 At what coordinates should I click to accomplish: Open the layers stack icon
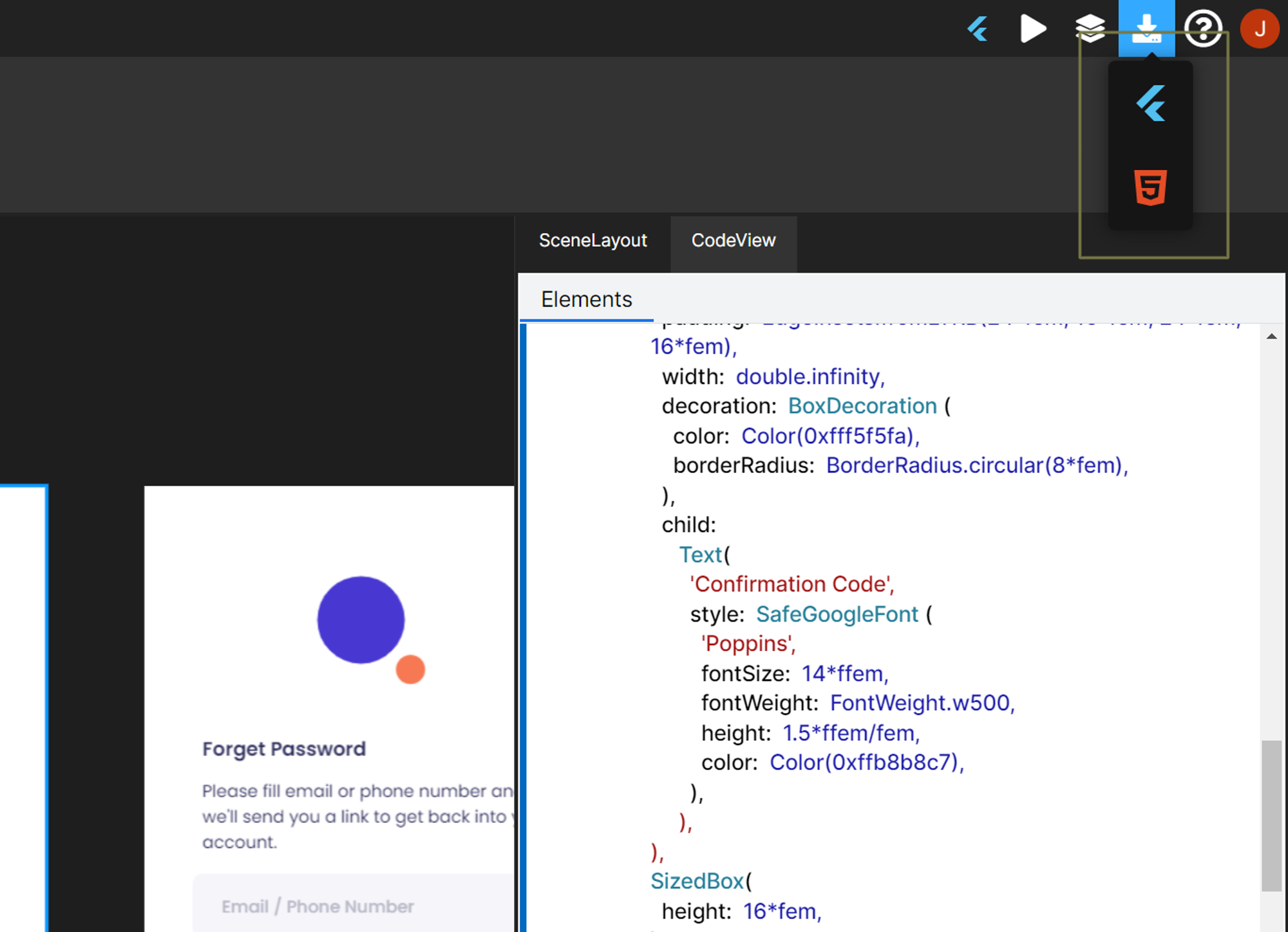tap(1090, 29)
